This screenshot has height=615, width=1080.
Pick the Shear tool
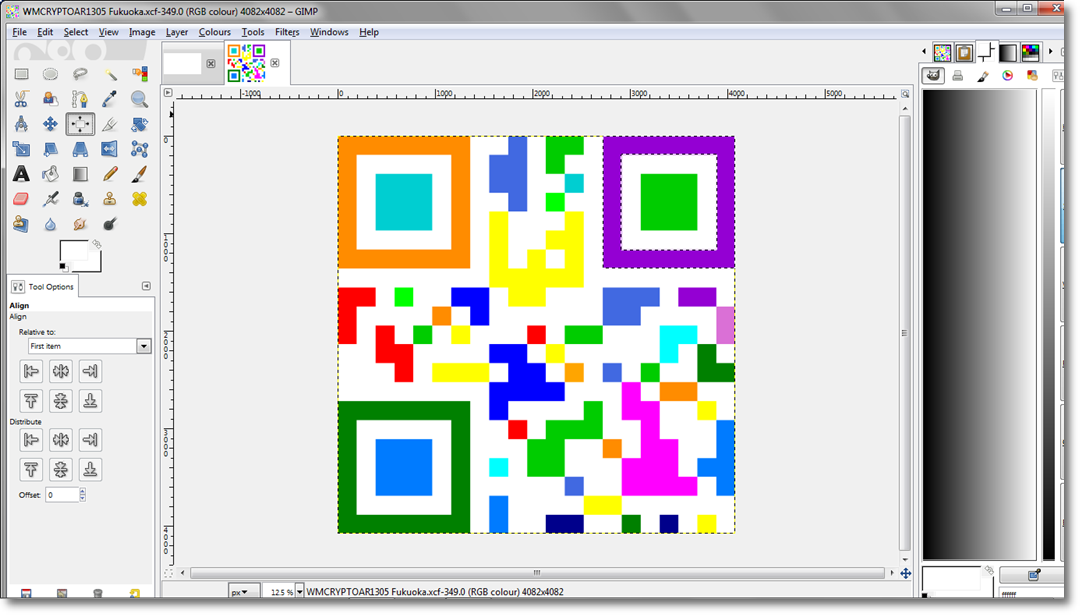[50, 149]
